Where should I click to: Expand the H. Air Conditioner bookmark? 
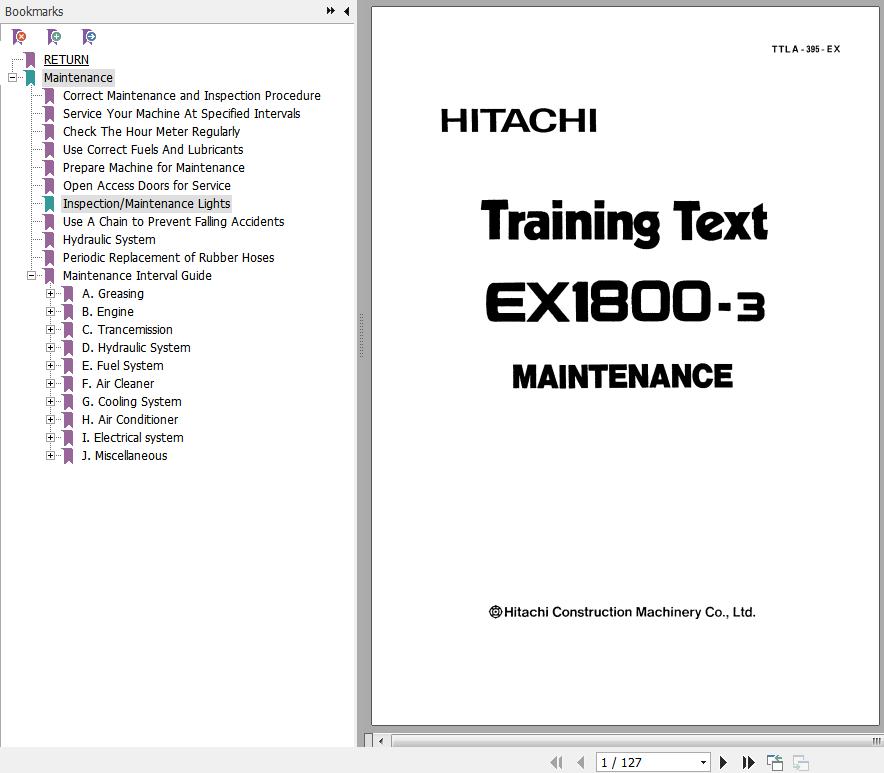(x=50, y=419)
